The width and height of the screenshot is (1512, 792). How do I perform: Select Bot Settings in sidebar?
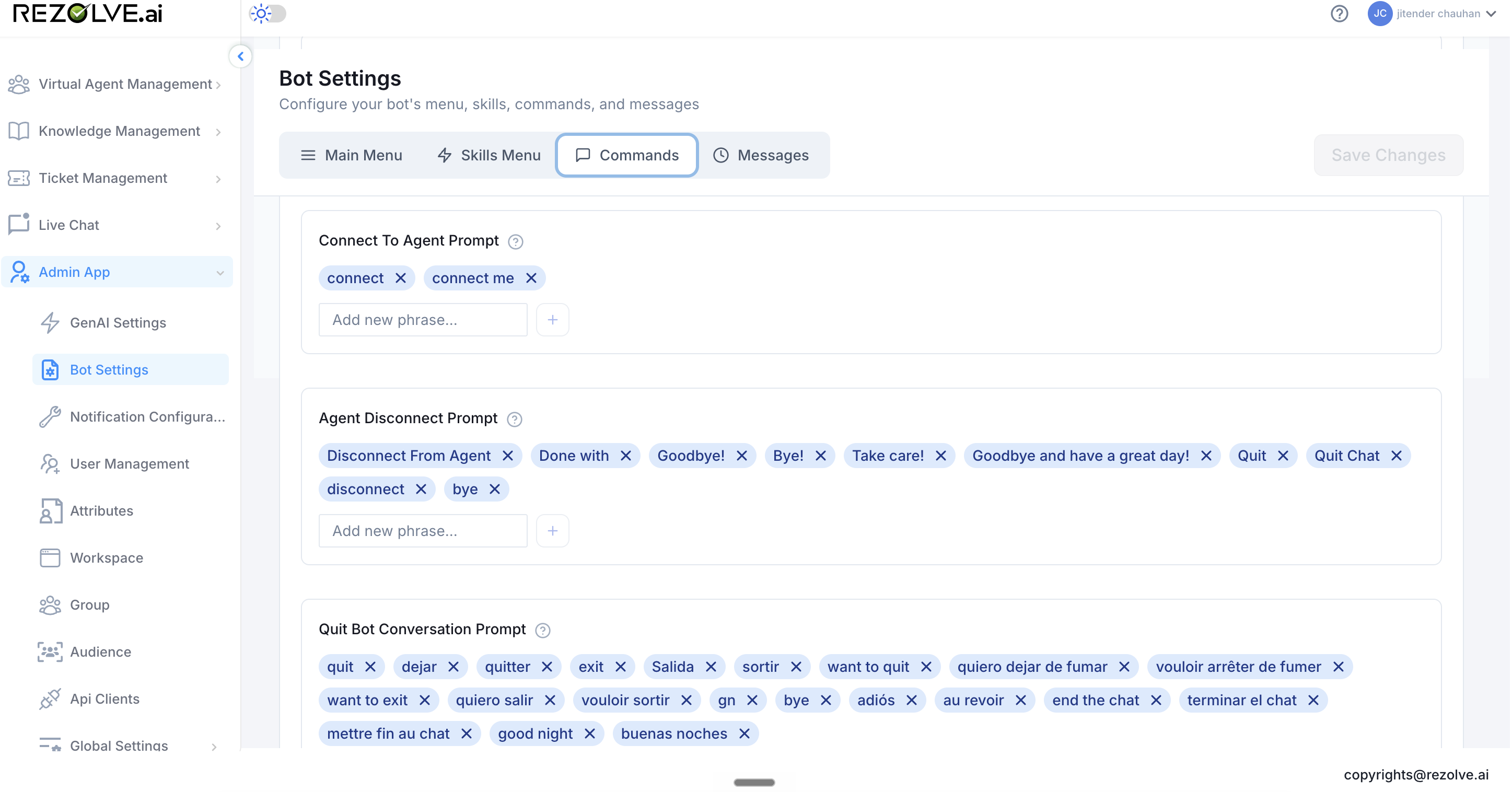pos(130,369)
